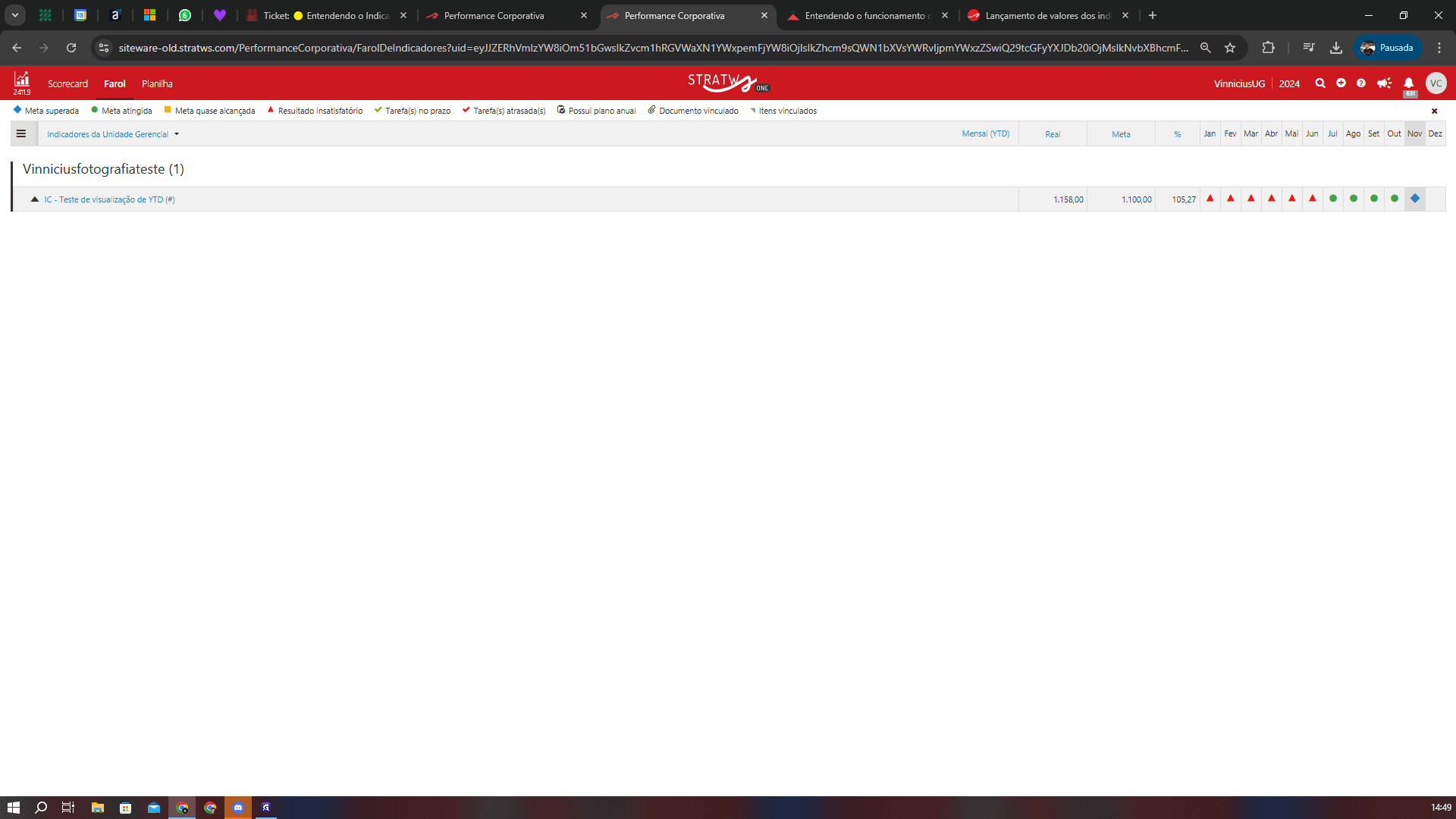Click the red triangle status for Jan
This screenshot has width=1456, height=819.
tap(1210, 199)
